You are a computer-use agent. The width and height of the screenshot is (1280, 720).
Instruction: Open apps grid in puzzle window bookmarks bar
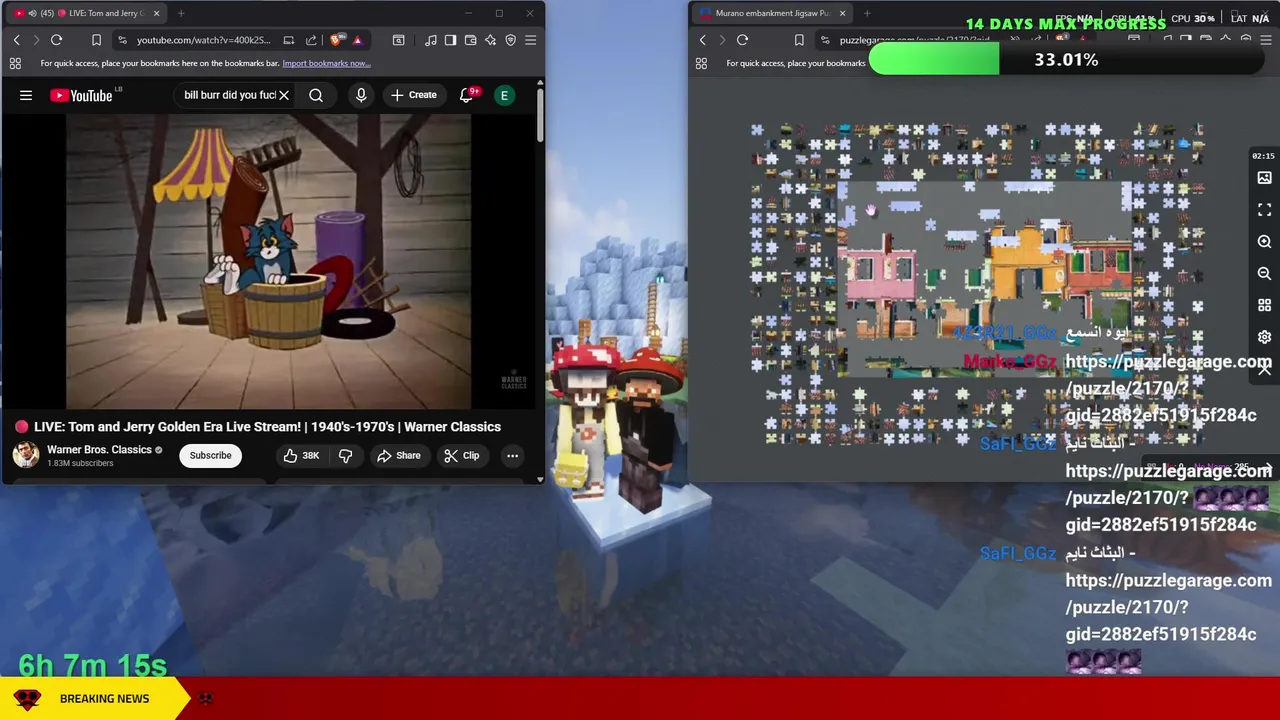tap(701, 63)
